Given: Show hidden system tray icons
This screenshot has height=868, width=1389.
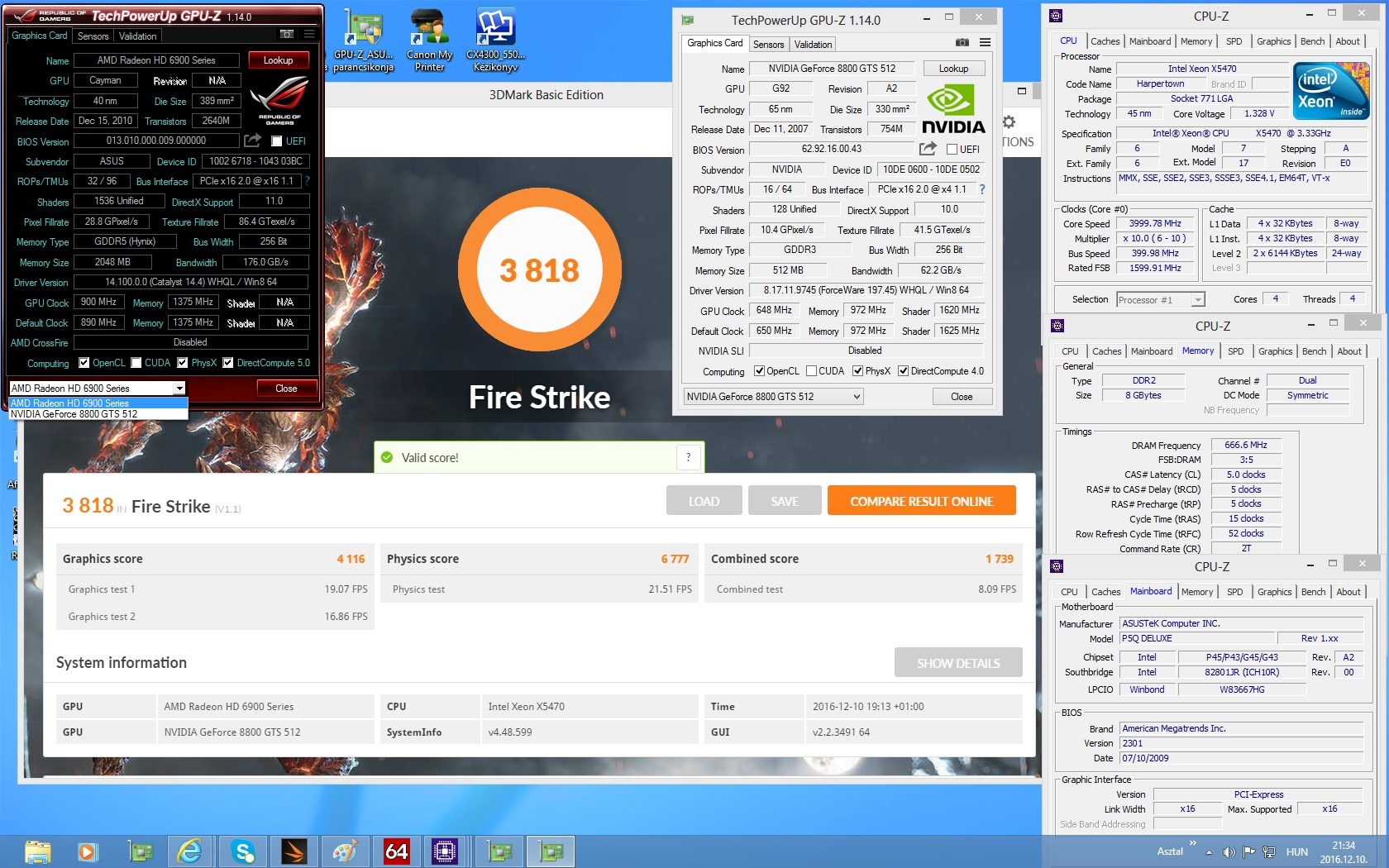Looking at the screenshot, I should pos(1209,851).
